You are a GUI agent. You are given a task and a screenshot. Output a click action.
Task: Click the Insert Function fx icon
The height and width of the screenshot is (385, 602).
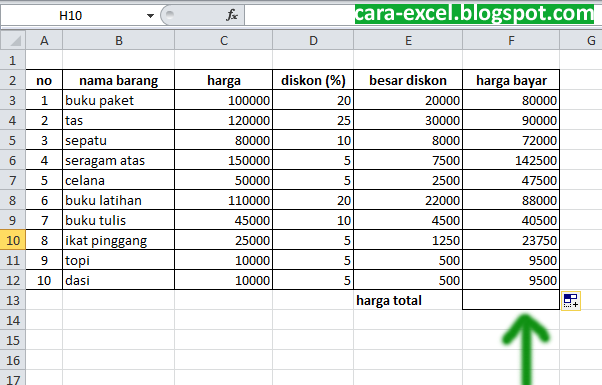[232, 15]
